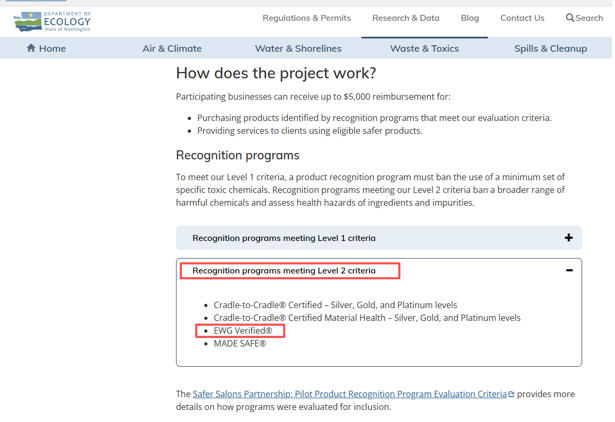This screenshot has width=615, height=422.
Task: Click the 'EWG Verified®' list item
Action: coord(243,331)
